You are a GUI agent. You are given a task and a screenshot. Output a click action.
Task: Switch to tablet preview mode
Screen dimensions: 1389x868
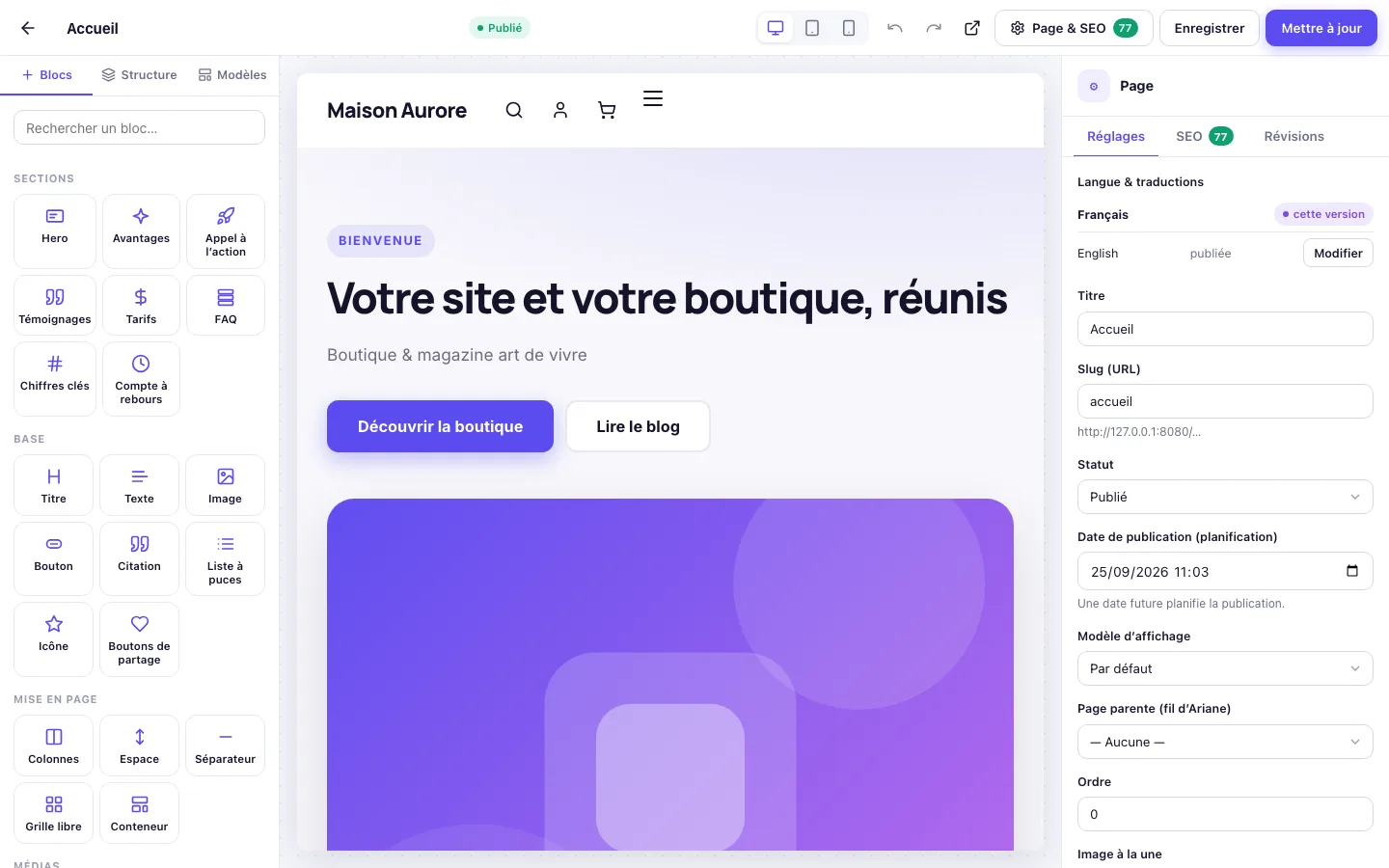(x=812, y=28)
